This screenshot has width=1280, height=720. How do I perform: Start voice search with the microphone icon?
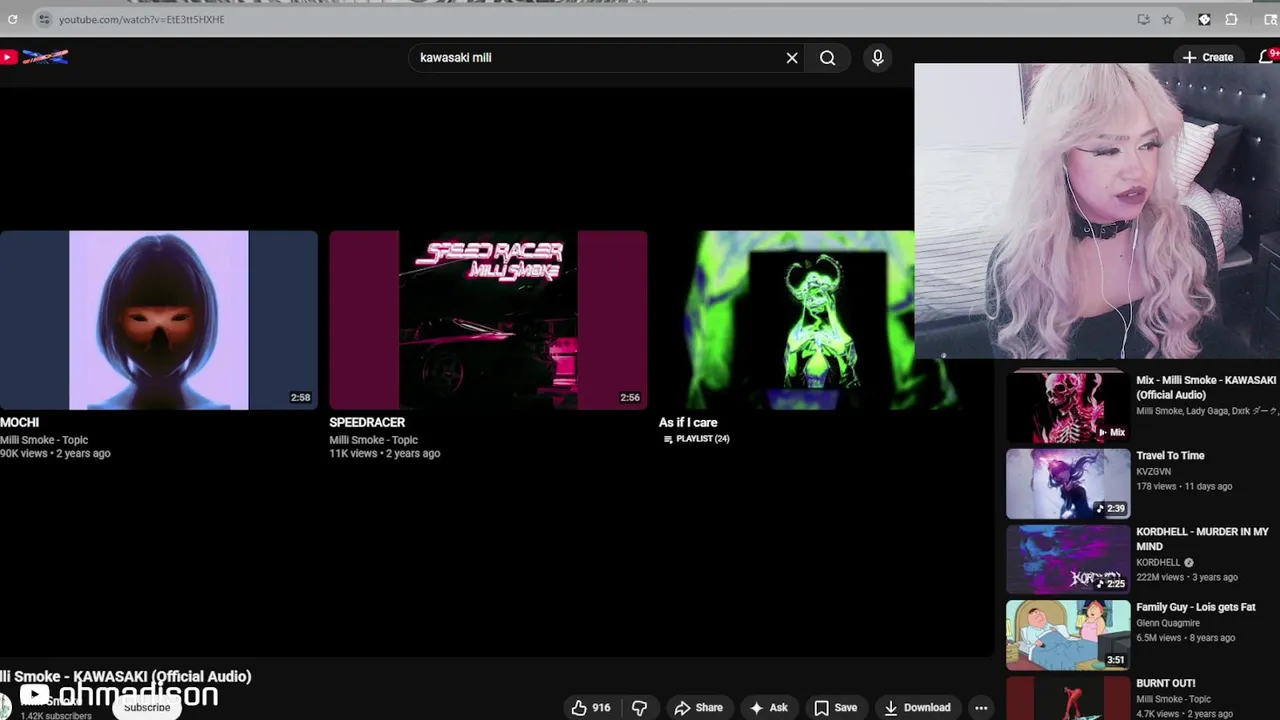click(x=877, y=58)
